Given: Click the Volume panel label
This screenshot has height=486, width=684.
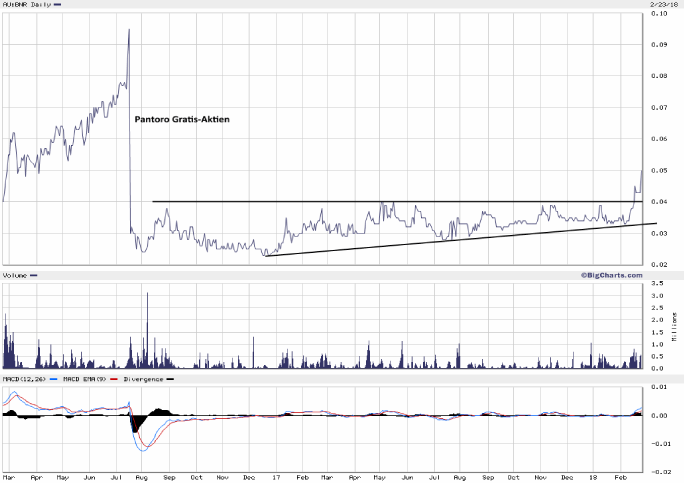Looking at the screenshot, I should coord(14,275).
